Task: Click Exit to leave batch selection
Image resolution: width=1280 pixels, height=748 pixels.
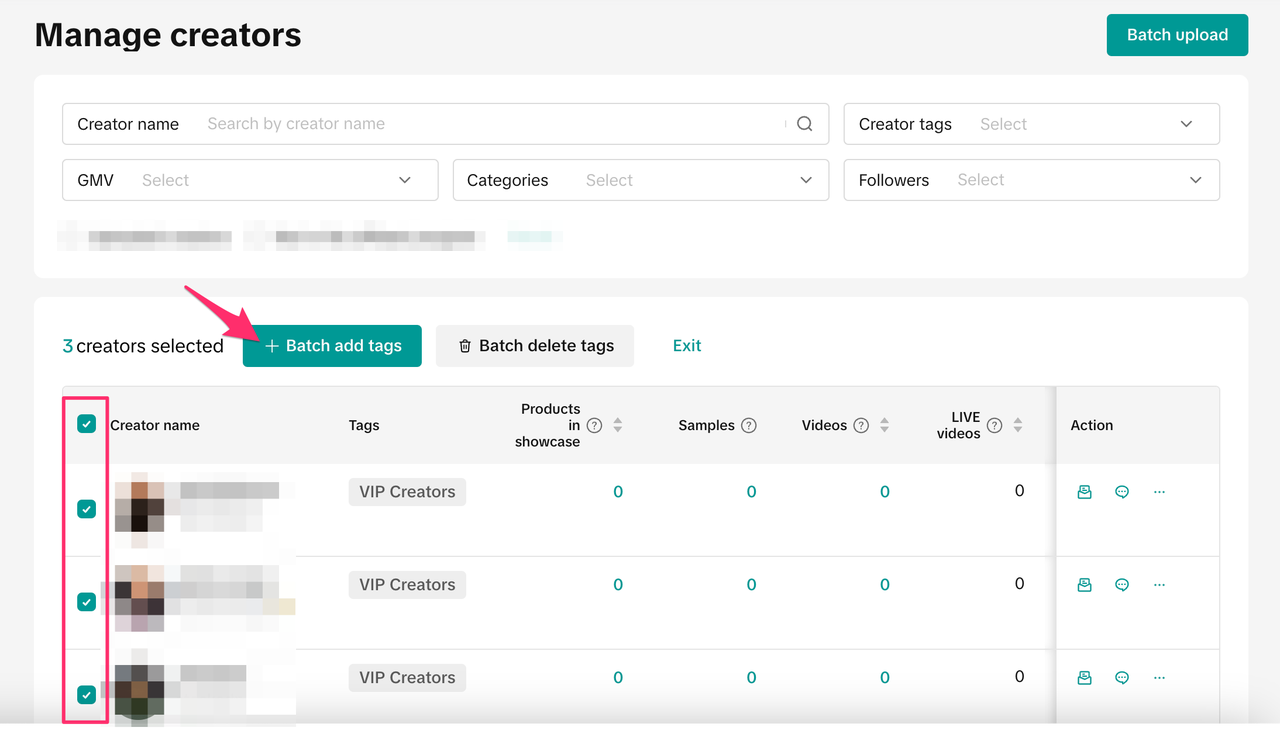Action: tap(687, 346)
